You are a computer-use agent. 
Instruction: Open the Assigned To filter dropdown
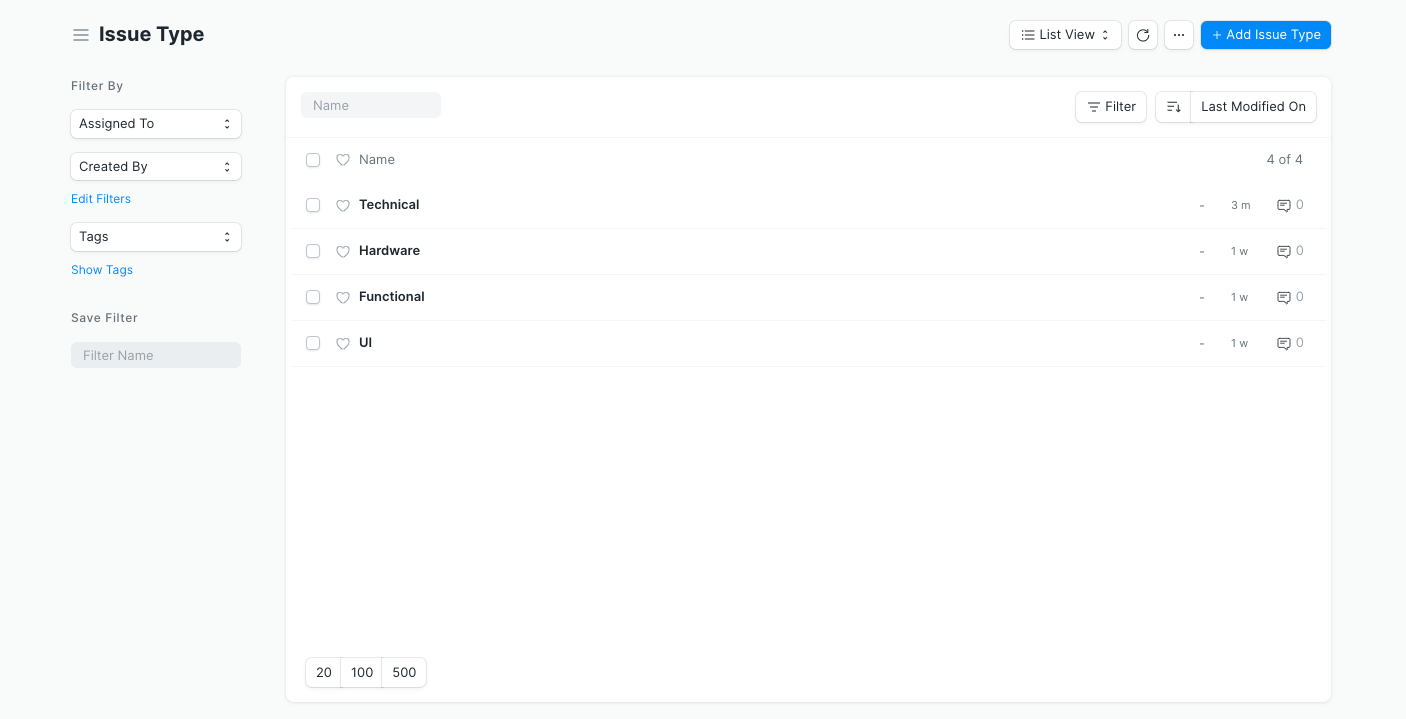pyautogui.click(x=155, y=123)
